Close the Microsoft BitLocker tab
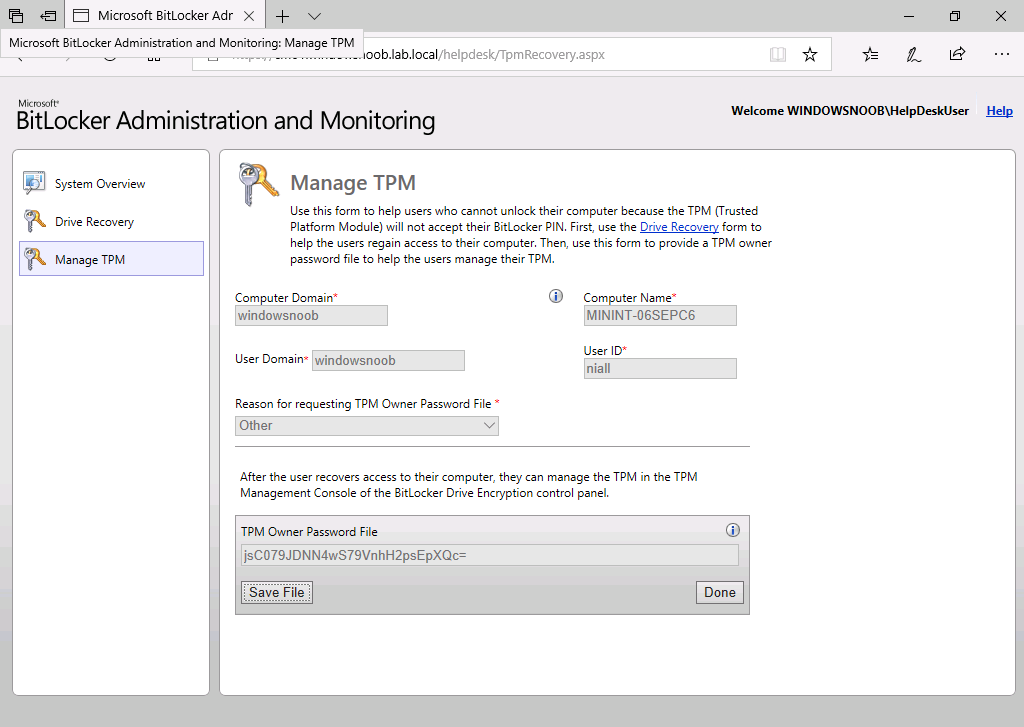Image resolution: width=1024 pixels, height=727 pixels. click(249, 16)
